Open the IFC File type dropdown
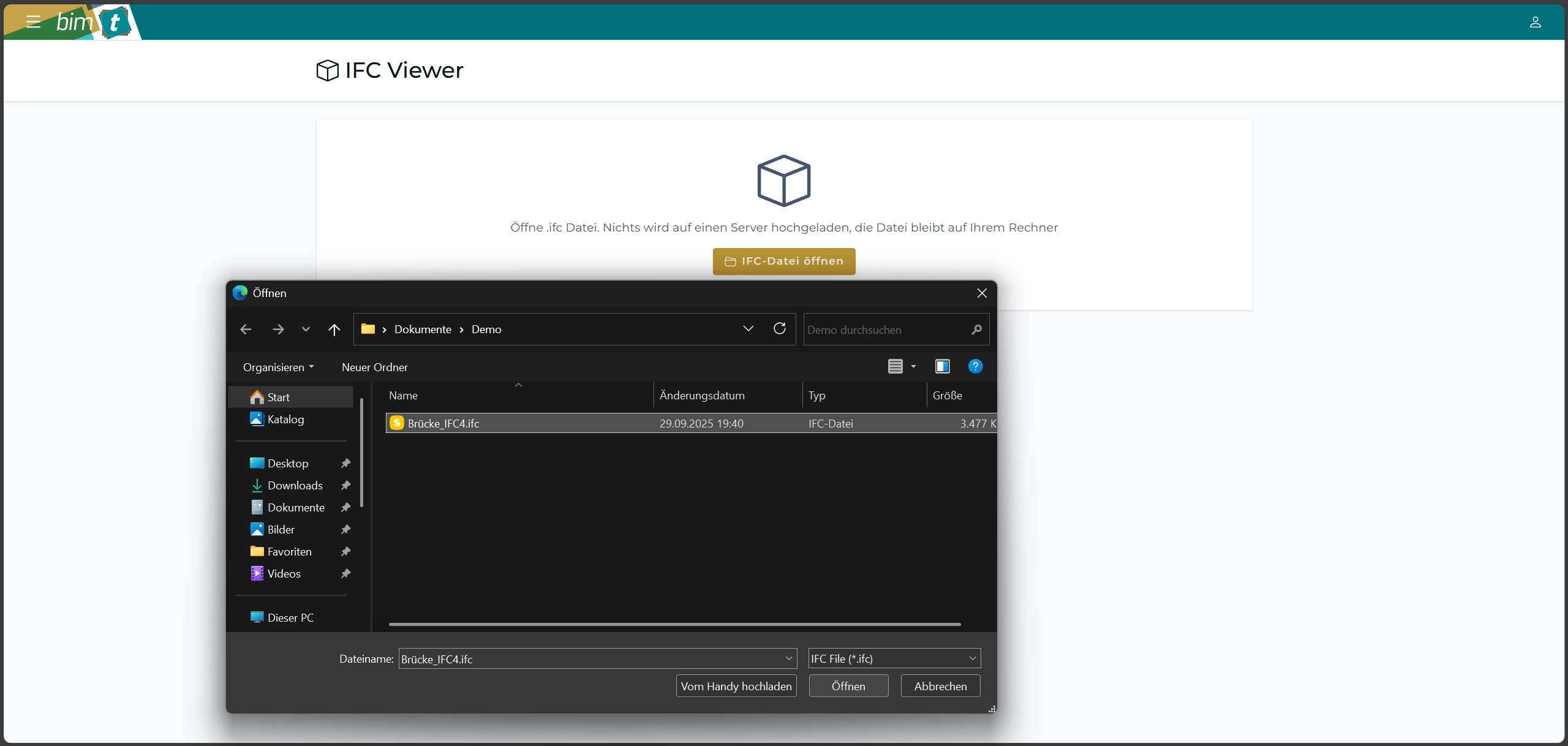Viewport: 1568px width, 746px height. click(x=894, y=658)
